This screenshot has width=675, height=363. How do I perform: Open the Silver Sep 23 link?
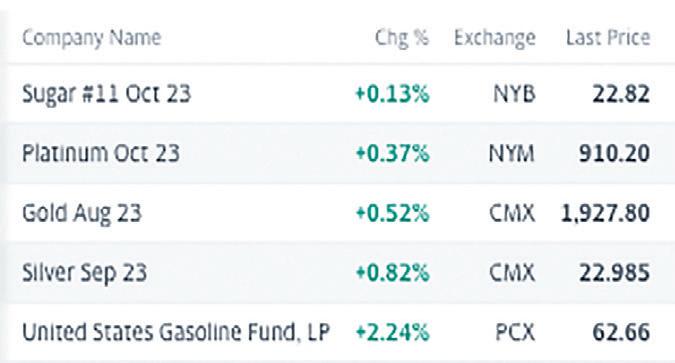pos(85,273)
